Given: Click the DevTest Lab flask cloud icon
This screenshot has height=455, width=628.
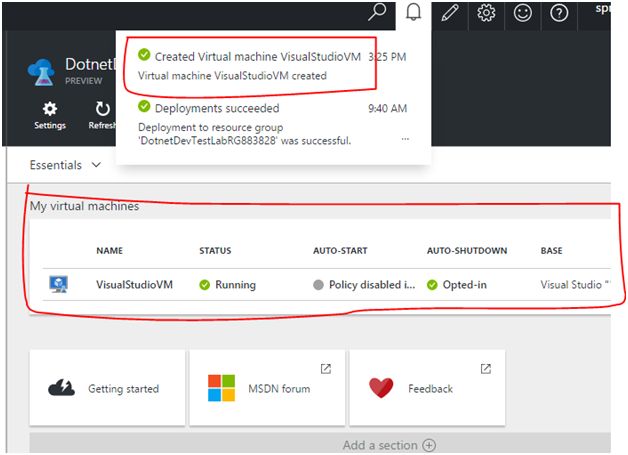Looking at the screenshot, I should (41, 72).
